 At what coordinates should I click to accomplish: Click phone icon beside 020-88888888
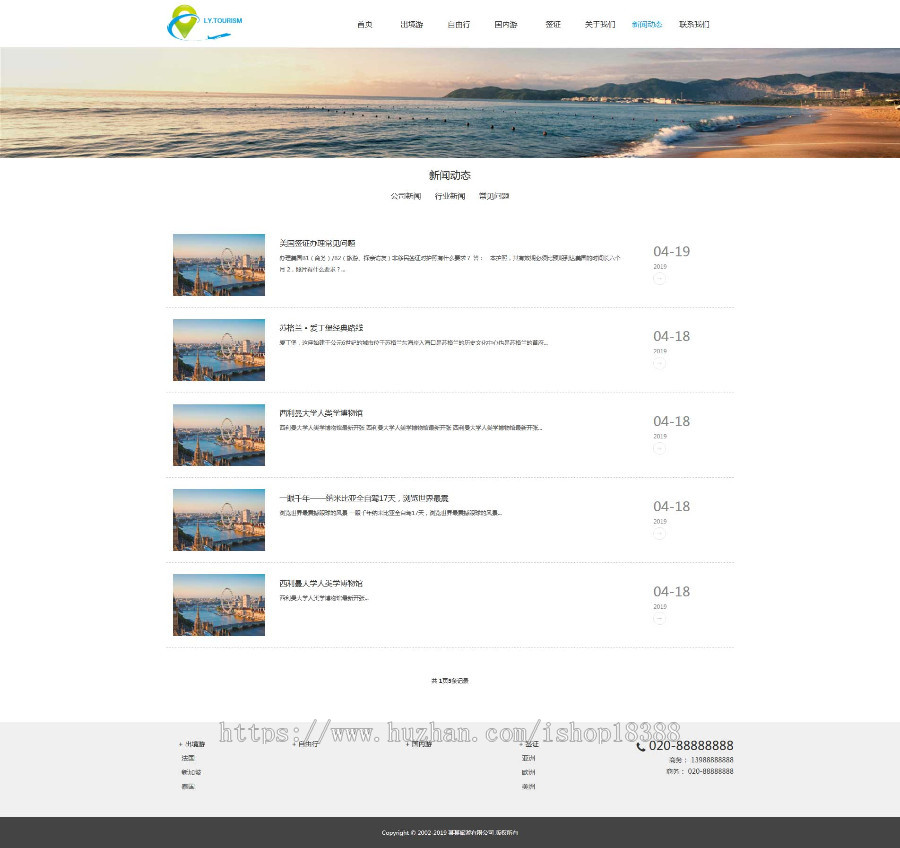641,747
